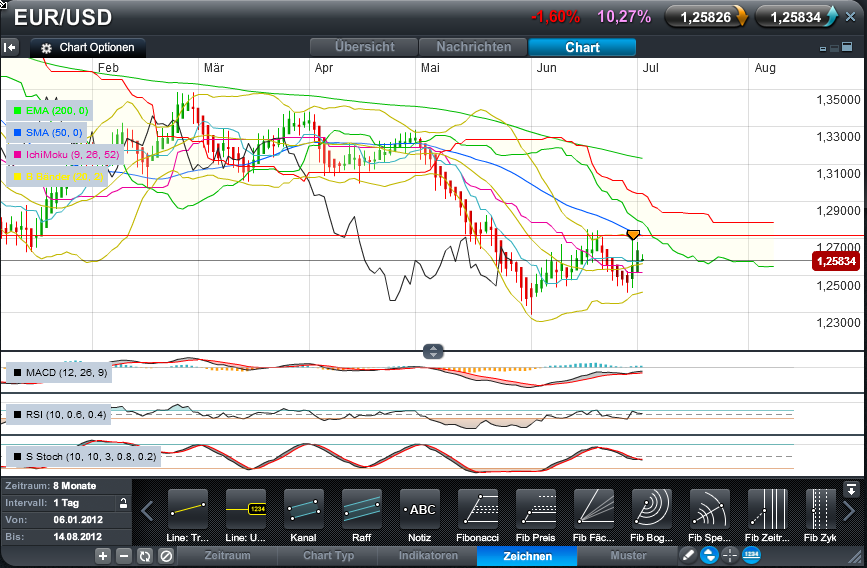
Task: Click the orange marker on the red line
Action: click(x=633, y=235)
